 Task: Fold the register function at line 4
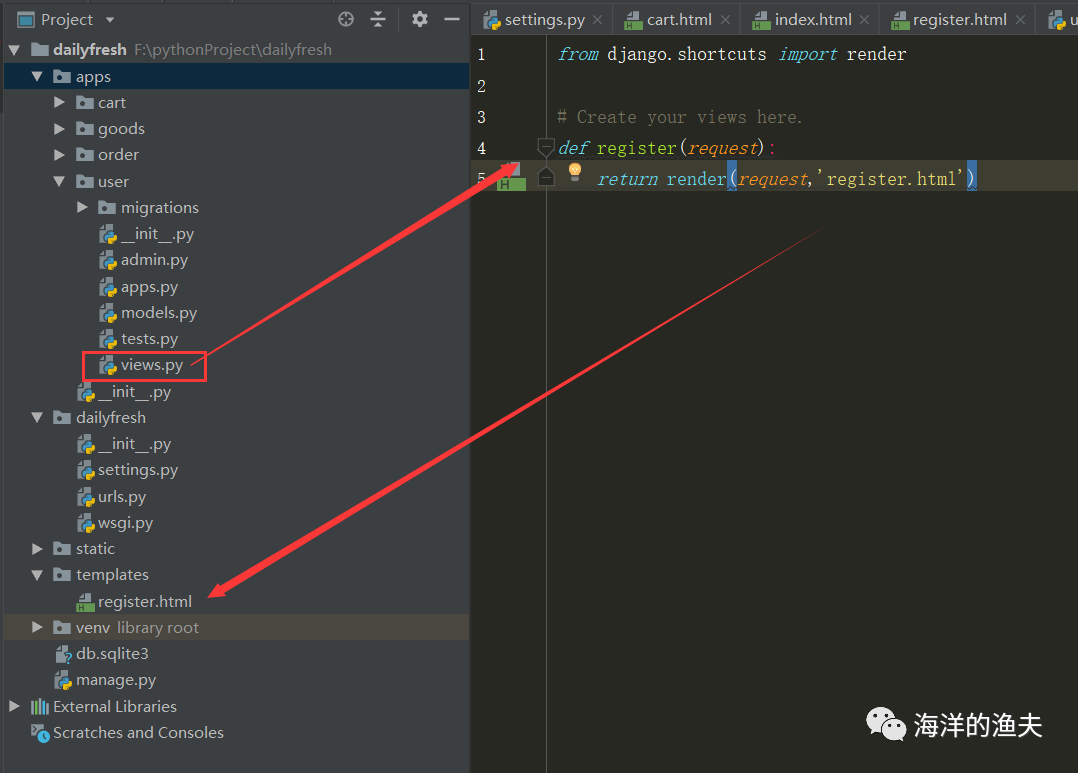pyautogui.click(x=546, y=147)
